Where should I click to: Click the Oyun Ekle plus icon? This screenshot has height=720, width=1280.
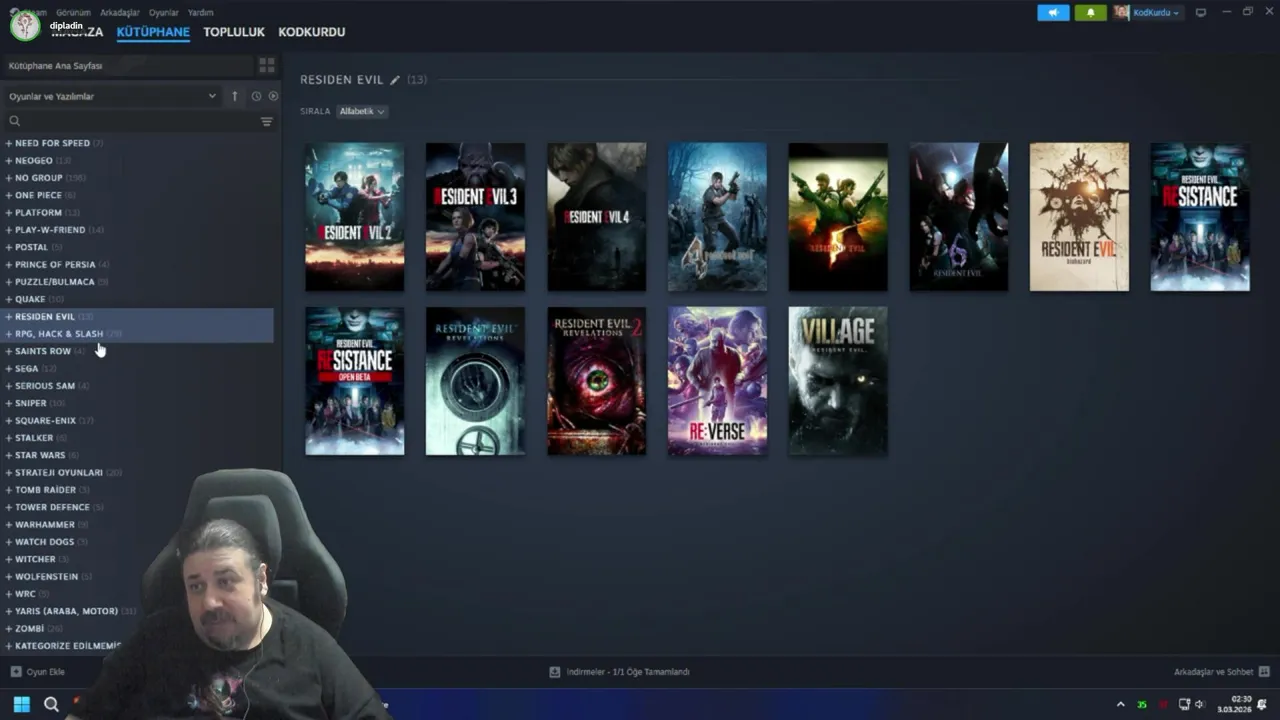pos(15,672)
